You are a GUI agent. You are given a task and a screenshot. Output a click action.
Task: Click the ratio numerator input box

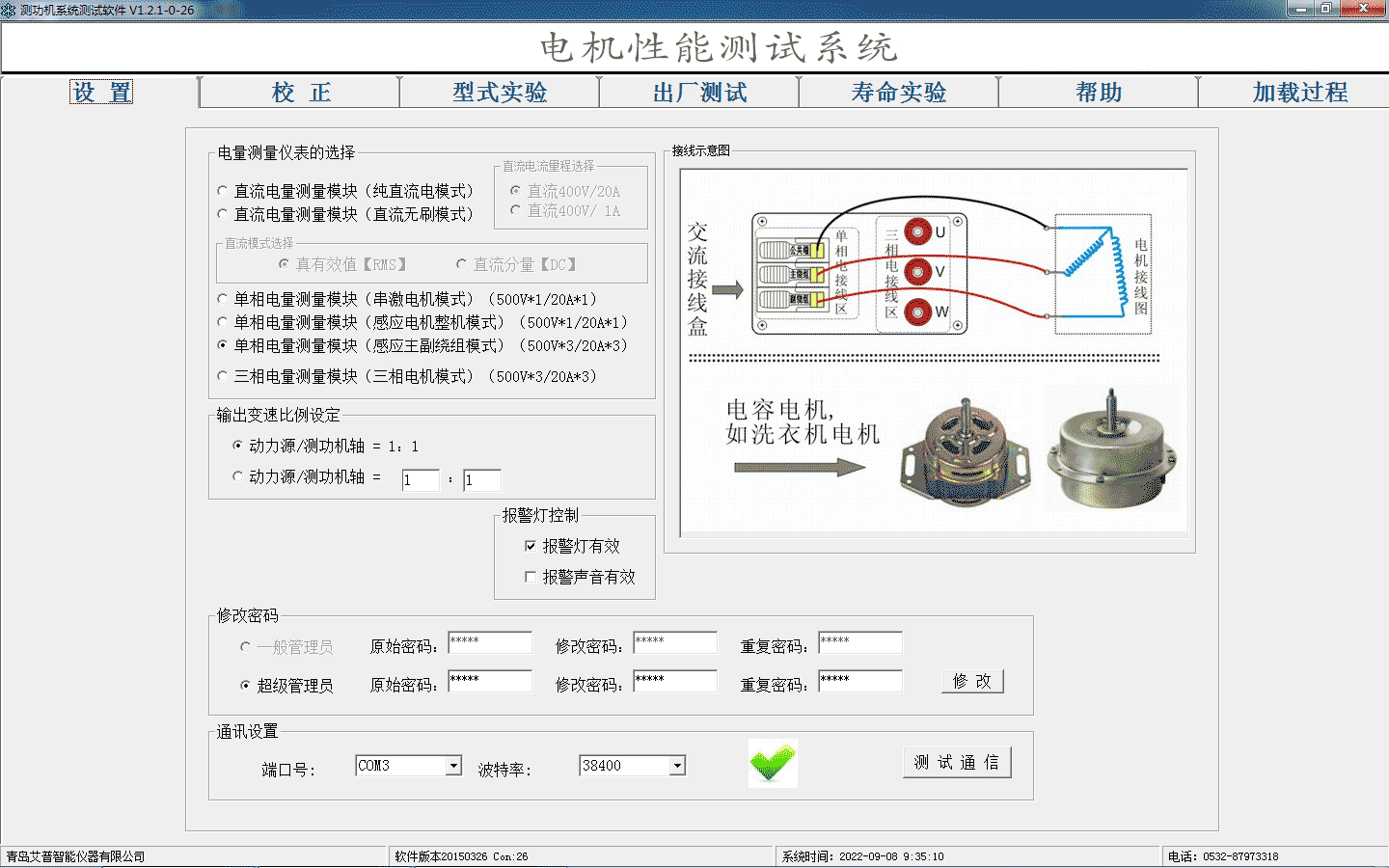click(x=421, y=479)
